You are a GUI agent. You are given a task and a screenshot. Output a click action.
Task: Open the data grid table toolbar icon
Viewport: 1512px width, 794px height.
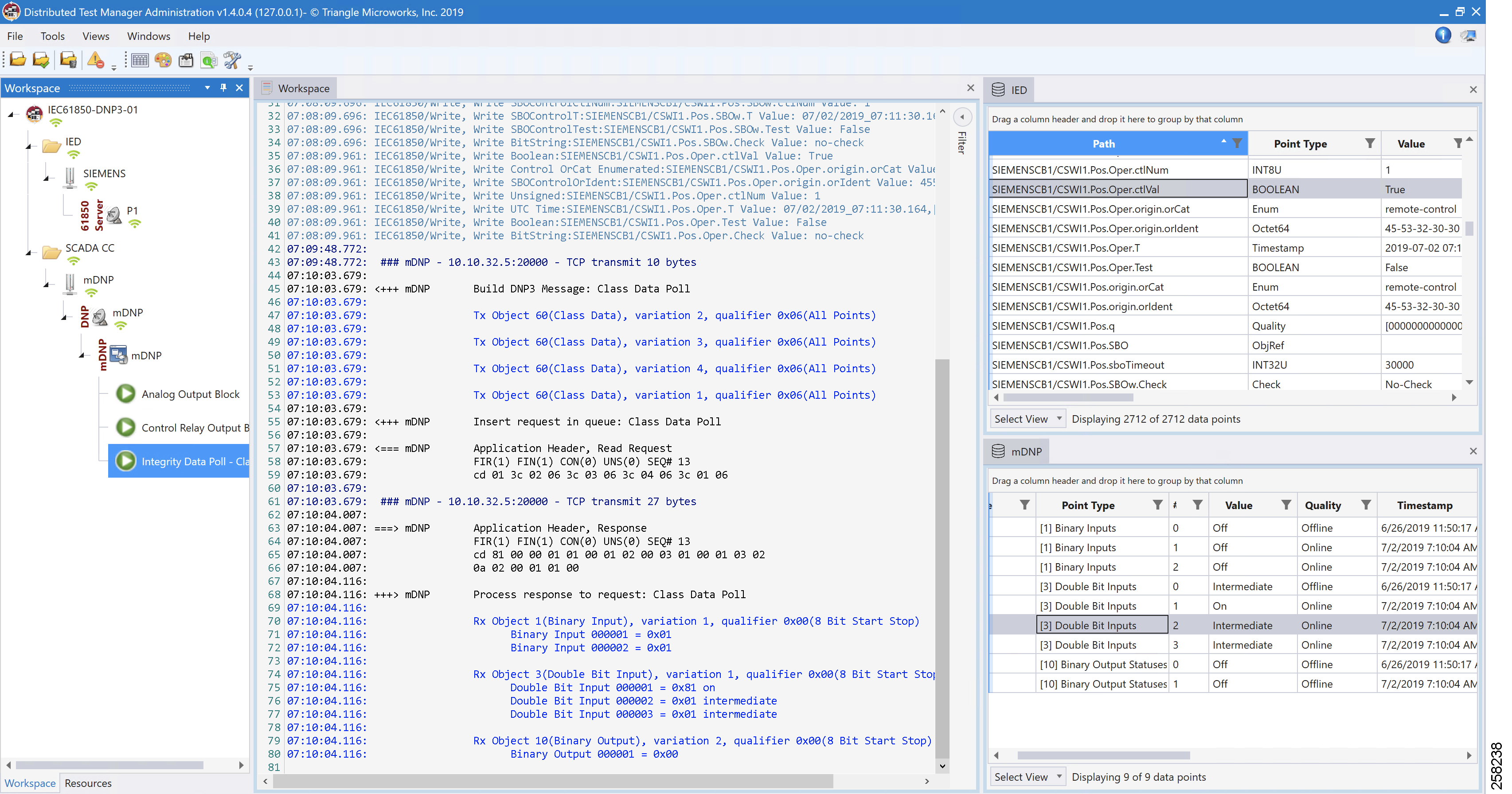pyautogui.click(x=140, y=60)
